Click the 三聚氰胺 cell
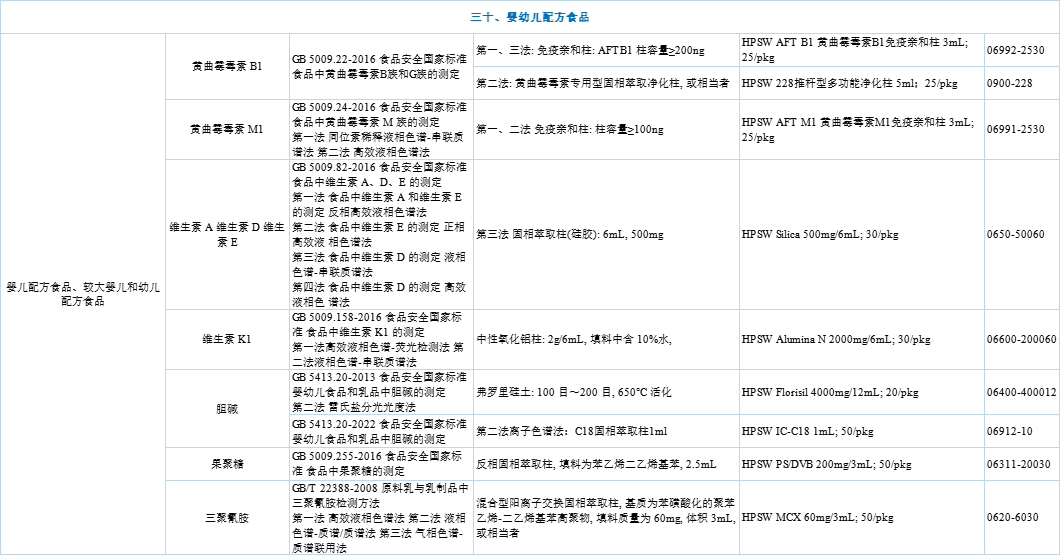The width and height of the screenshot is (1060, 556). coord(227,518)
